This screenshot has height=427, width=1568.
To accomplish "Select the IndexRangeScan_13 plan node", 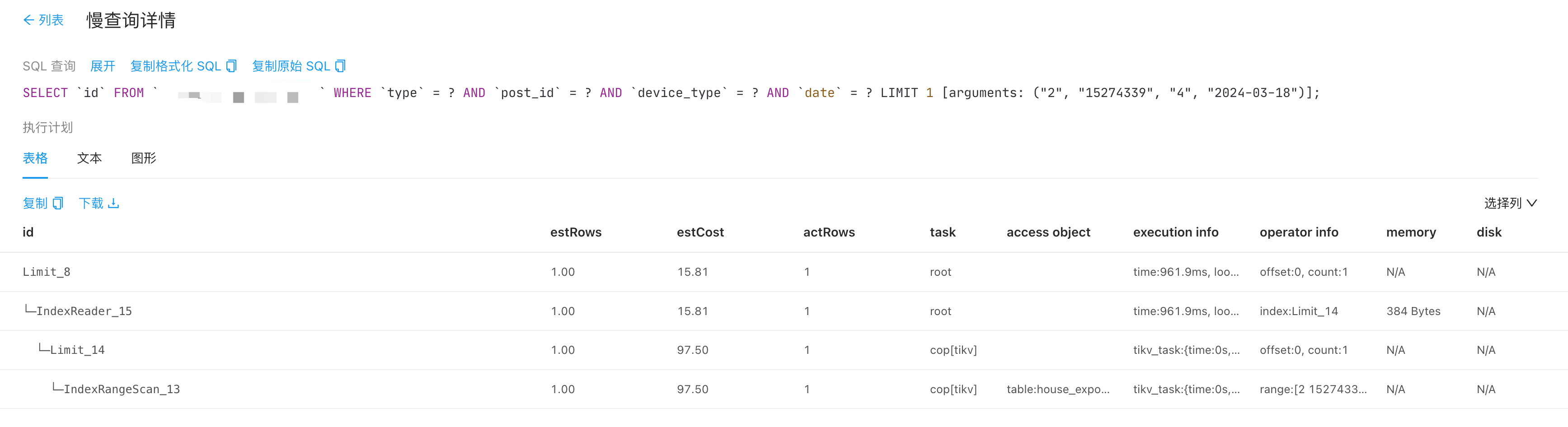I will click(122, 389).
